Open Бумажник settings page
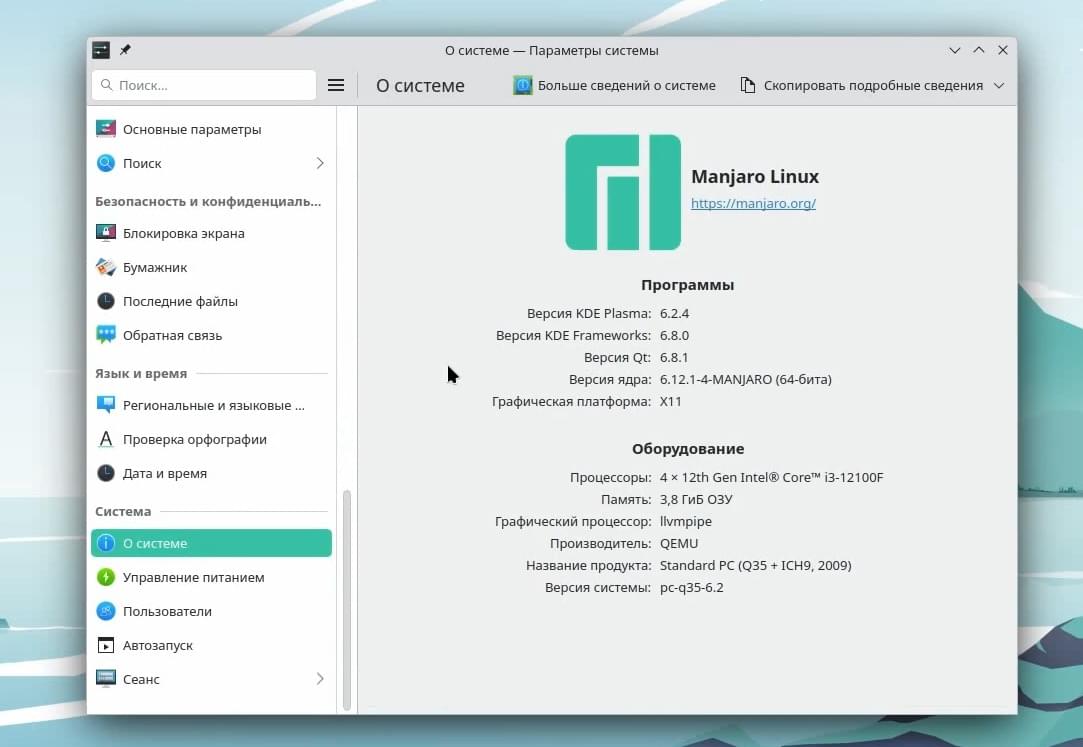 click(x=211, y=267)
